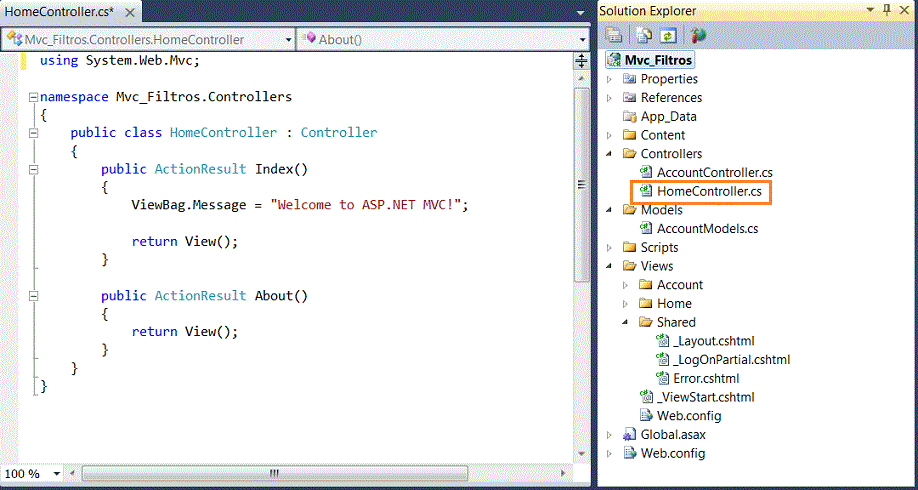
Task: Expand the Home views folder
Action: click(626, 304)
